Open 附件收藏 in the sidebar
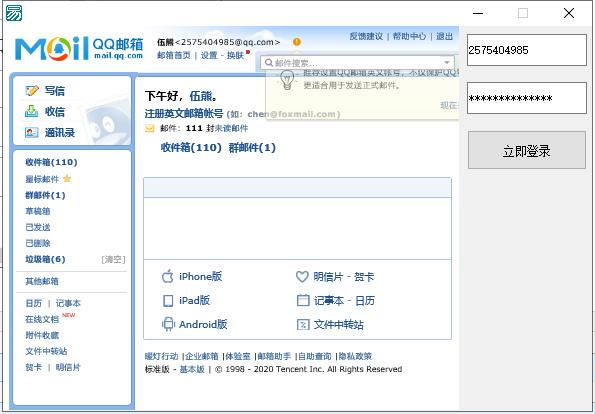 pos(42,335)
